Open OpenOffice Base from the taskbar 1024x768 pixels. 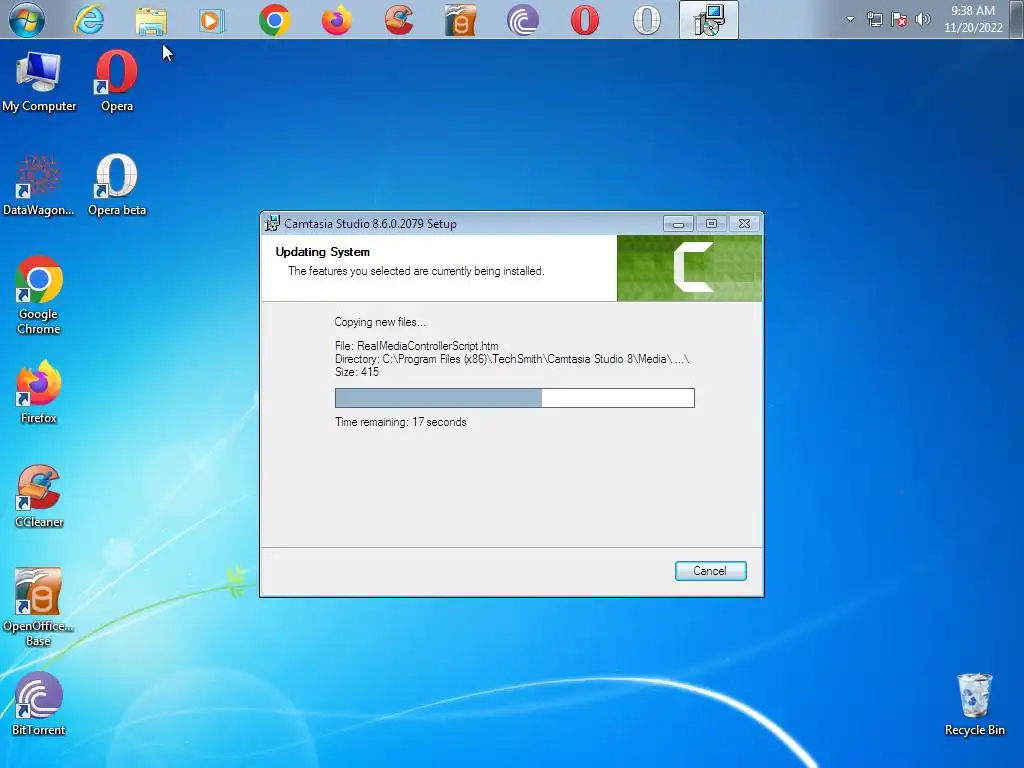pyautogui.click(x=460, y=20)
